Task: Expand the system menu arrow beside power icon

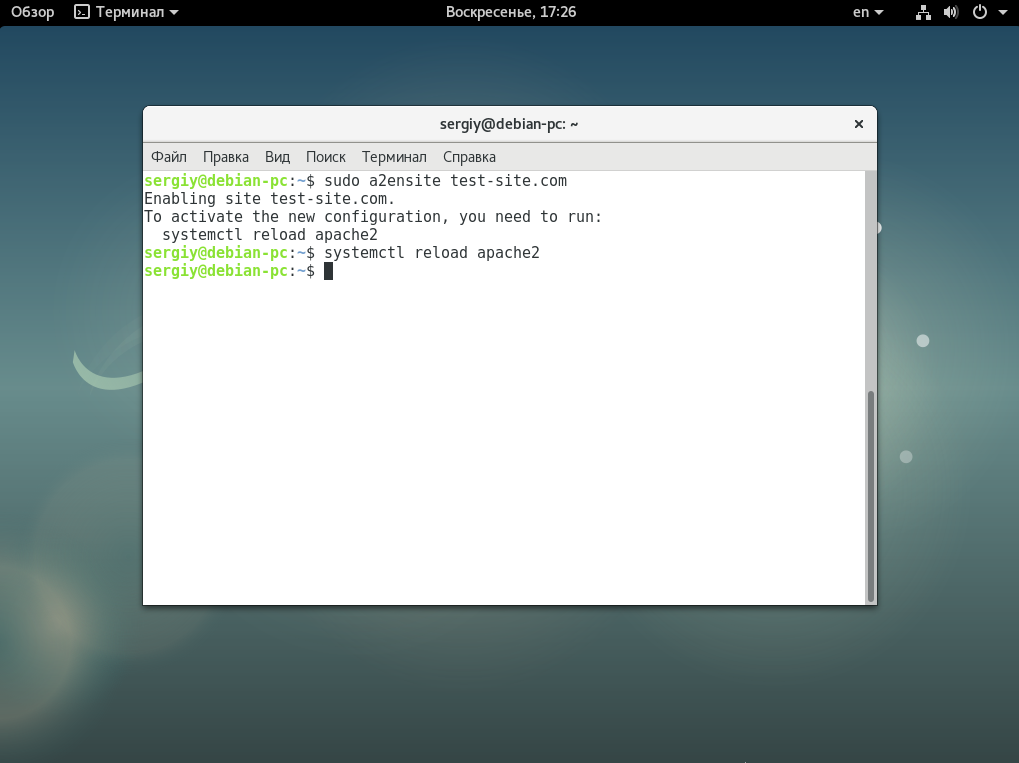Action: pyautogui.click(x=1002, y=13)
